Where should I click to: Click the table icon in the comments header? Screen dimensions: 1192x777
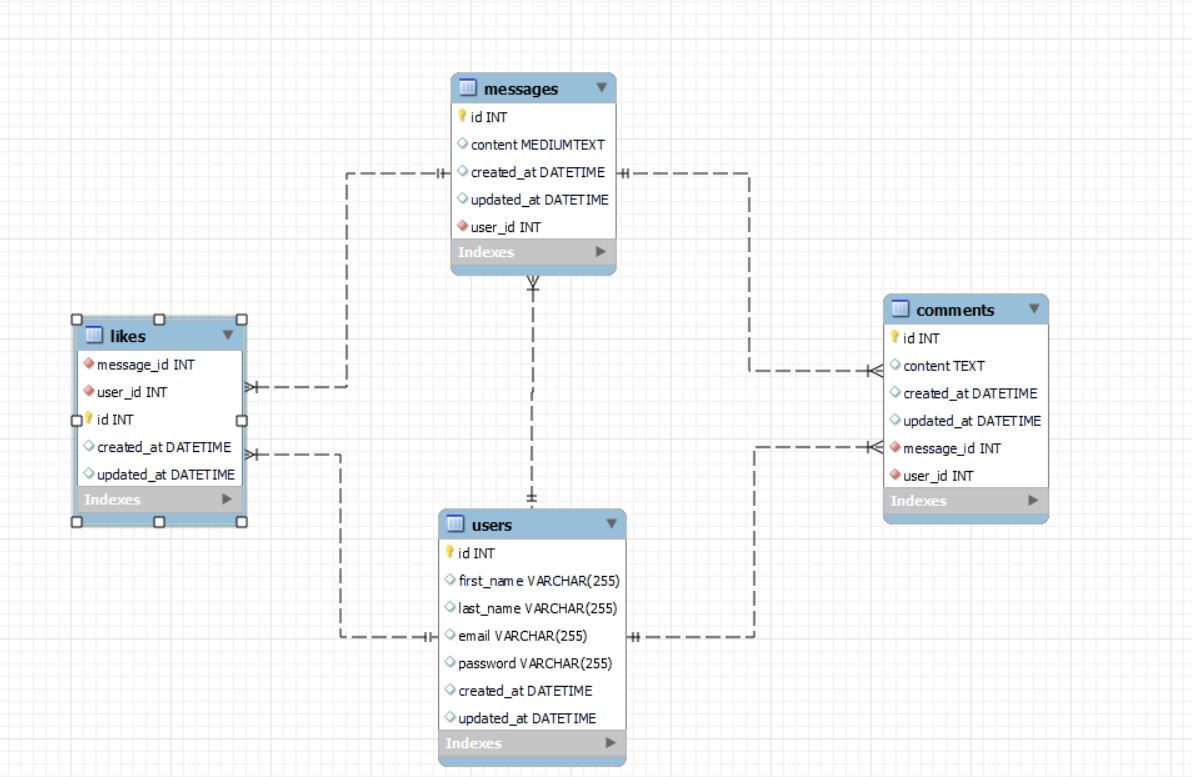coord(899,310)
